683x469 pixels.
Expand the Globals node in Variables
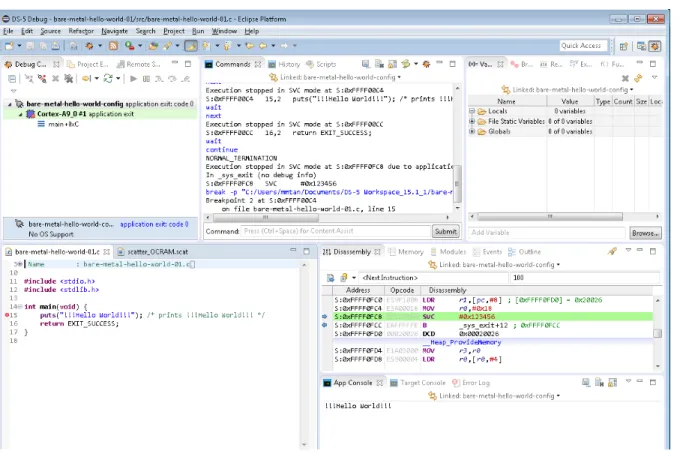pos(472,131)
